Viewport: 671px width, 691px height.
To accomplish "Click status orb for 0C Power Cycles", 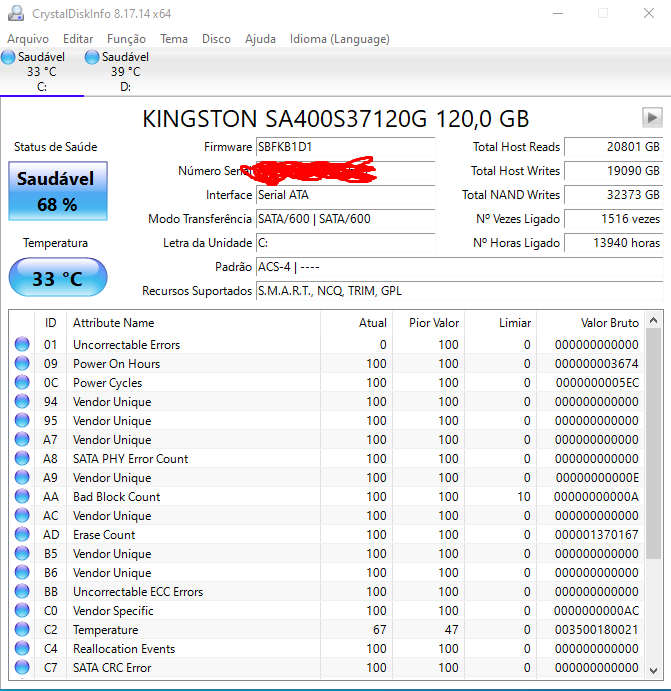I will point(22,382).
